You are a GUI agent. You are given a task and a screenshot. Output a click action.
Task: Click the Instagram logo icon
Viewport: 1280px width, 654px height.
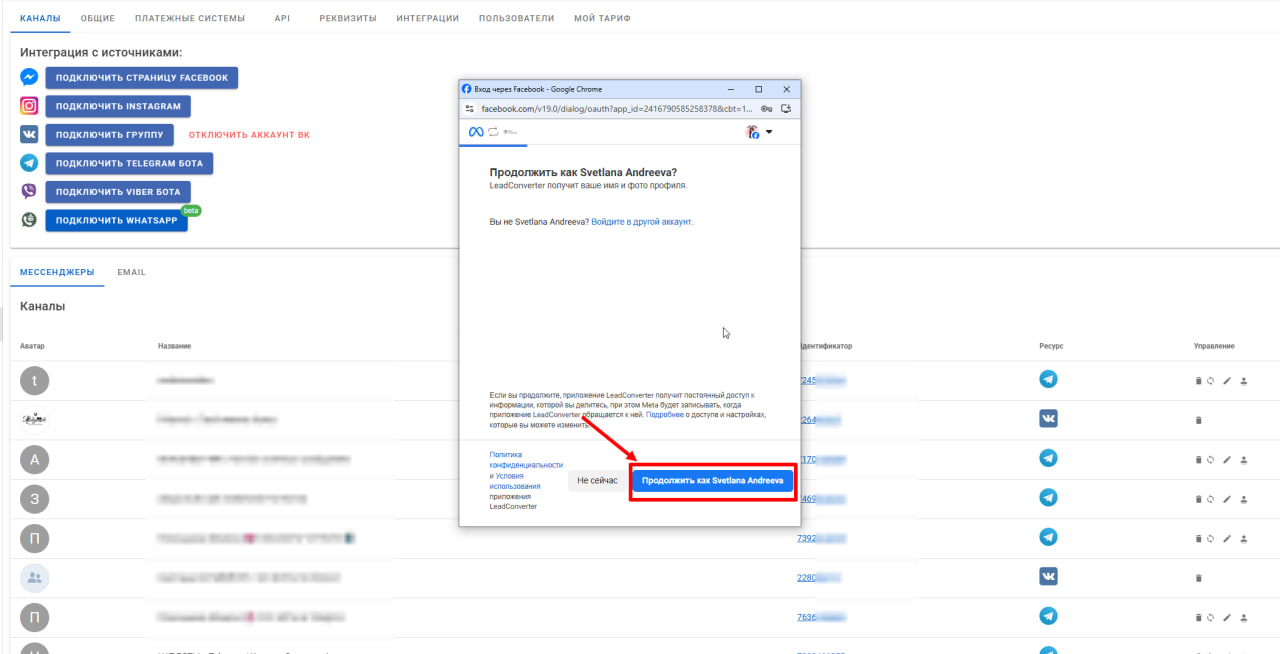coord(30,106)
